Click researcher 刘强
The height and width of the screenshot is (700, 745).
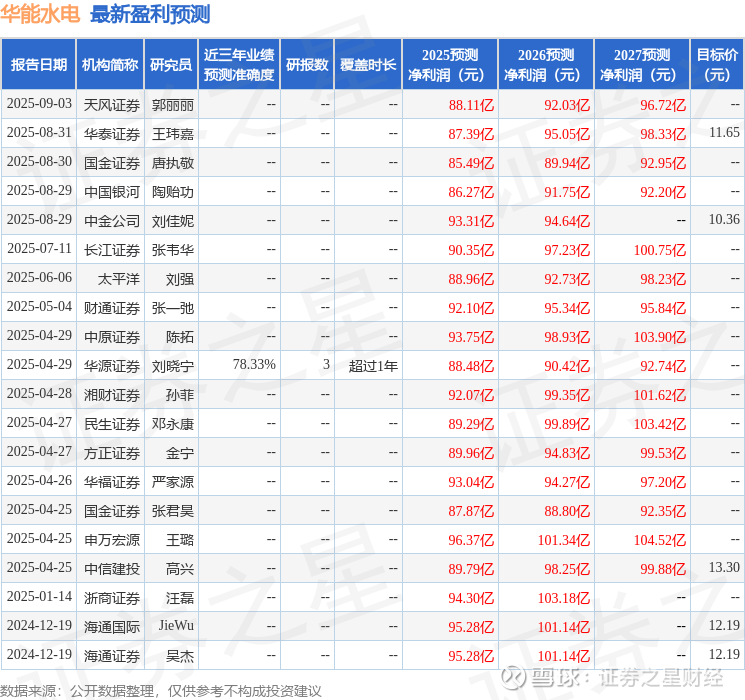[180, 279]
